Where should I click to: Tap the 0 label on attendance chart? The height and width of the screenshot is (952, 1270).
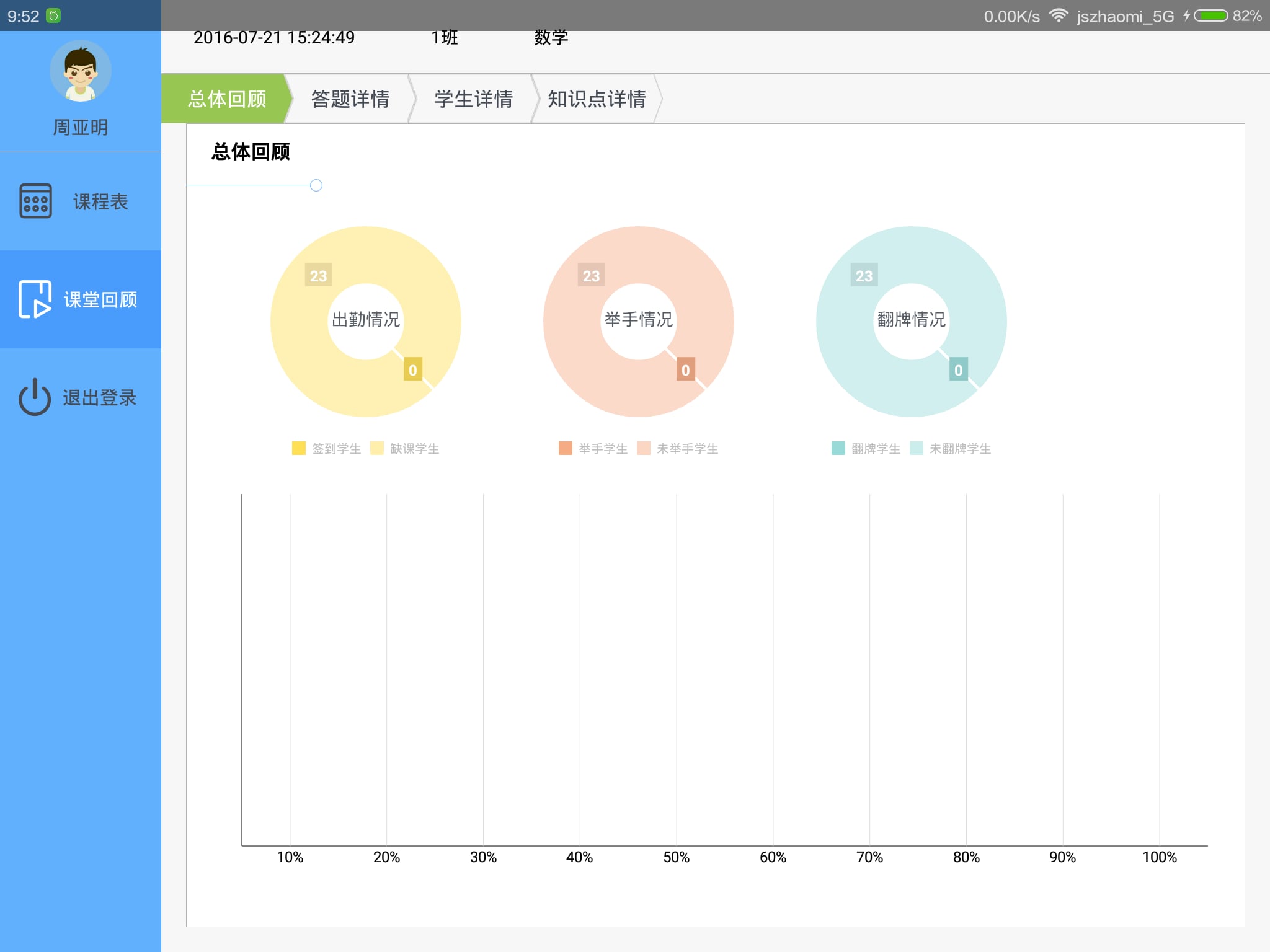coord(413,369)
